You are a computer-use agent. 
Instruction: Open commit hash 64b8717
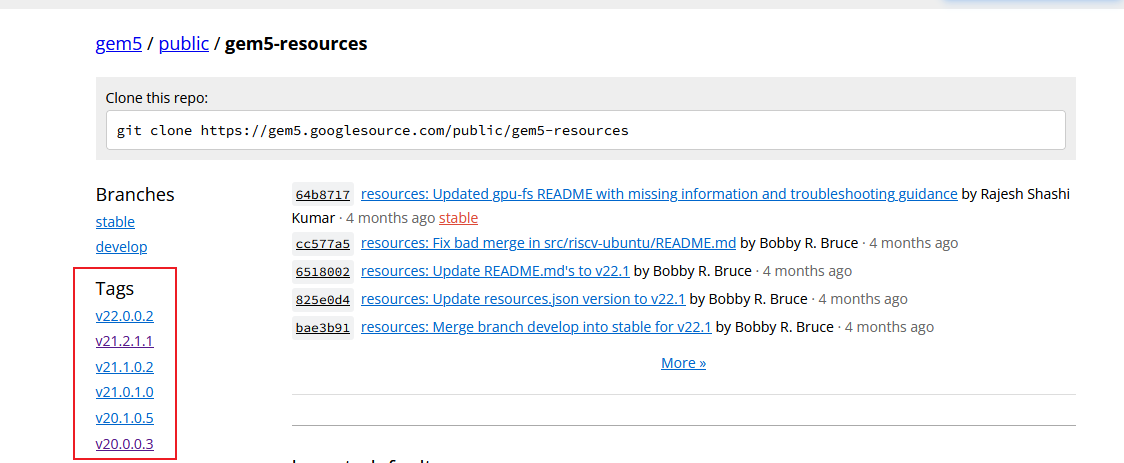pos(323,194)
